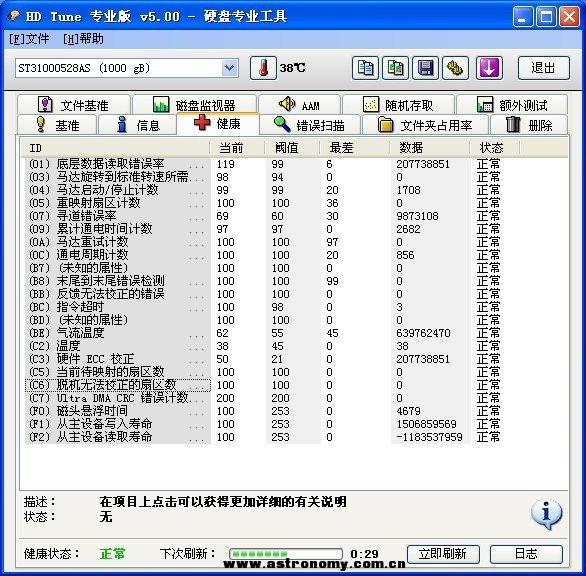Click the ID column header
The height and width of the screenshot is (576, 586).
pyautogui.click(x=115, y=148)
